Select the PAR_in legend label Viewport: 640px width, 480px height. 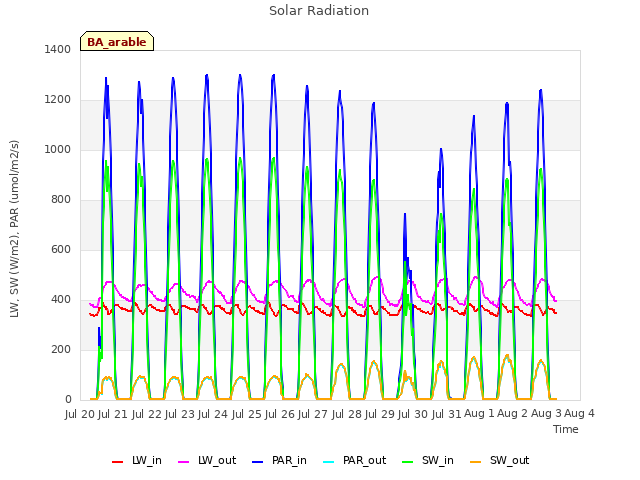click(x=289, y=460)
